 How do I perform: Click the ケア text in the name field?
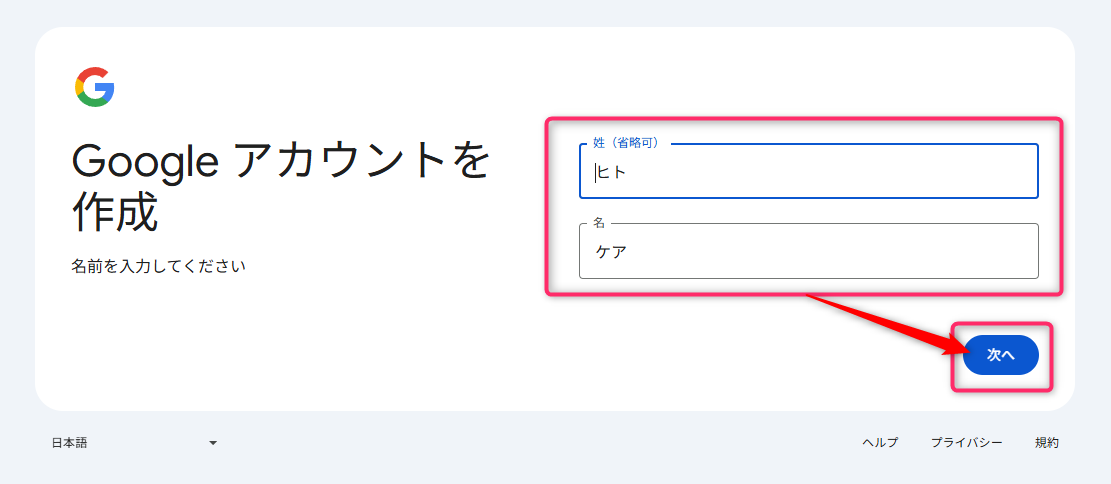(x=611, y=252)
